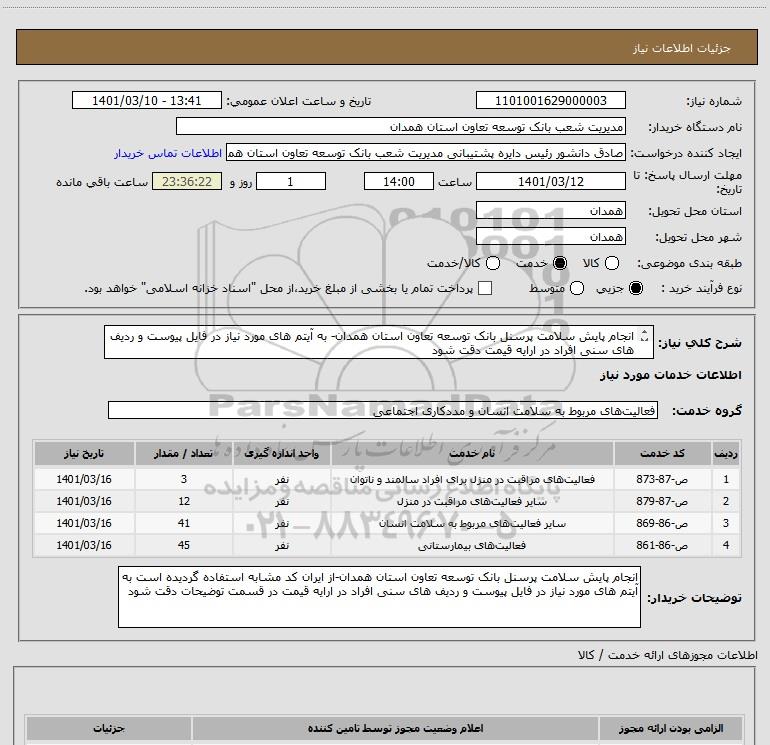This screenshot has height=745, width=770.
Task: Click the شرح کلی نیاز description box
Action: pyautogui.click(x=379, y=342)
